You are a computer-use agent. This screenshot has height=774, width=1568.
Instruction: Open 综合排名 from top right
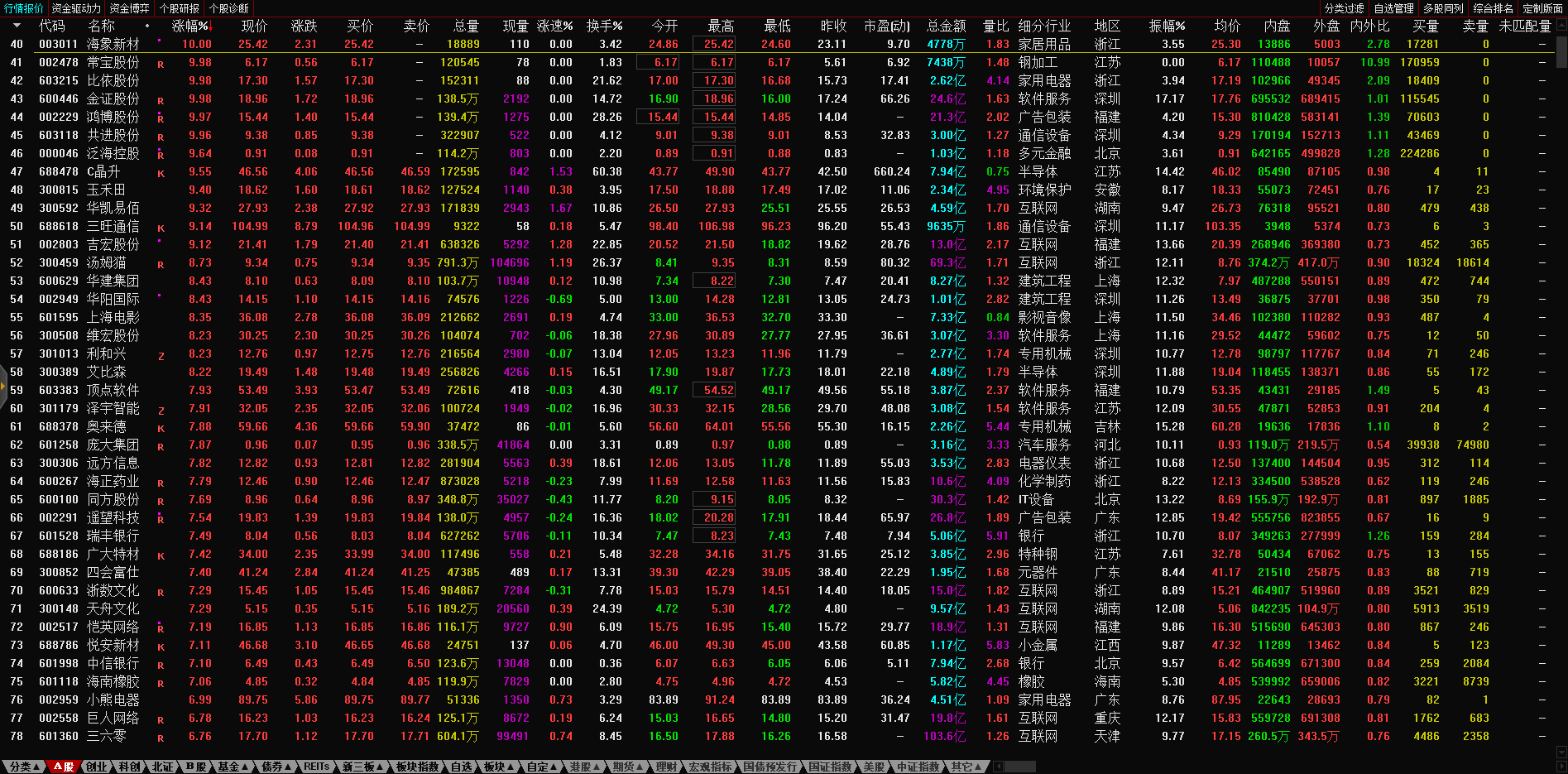pyautogui.click(x=1493, y=8)
